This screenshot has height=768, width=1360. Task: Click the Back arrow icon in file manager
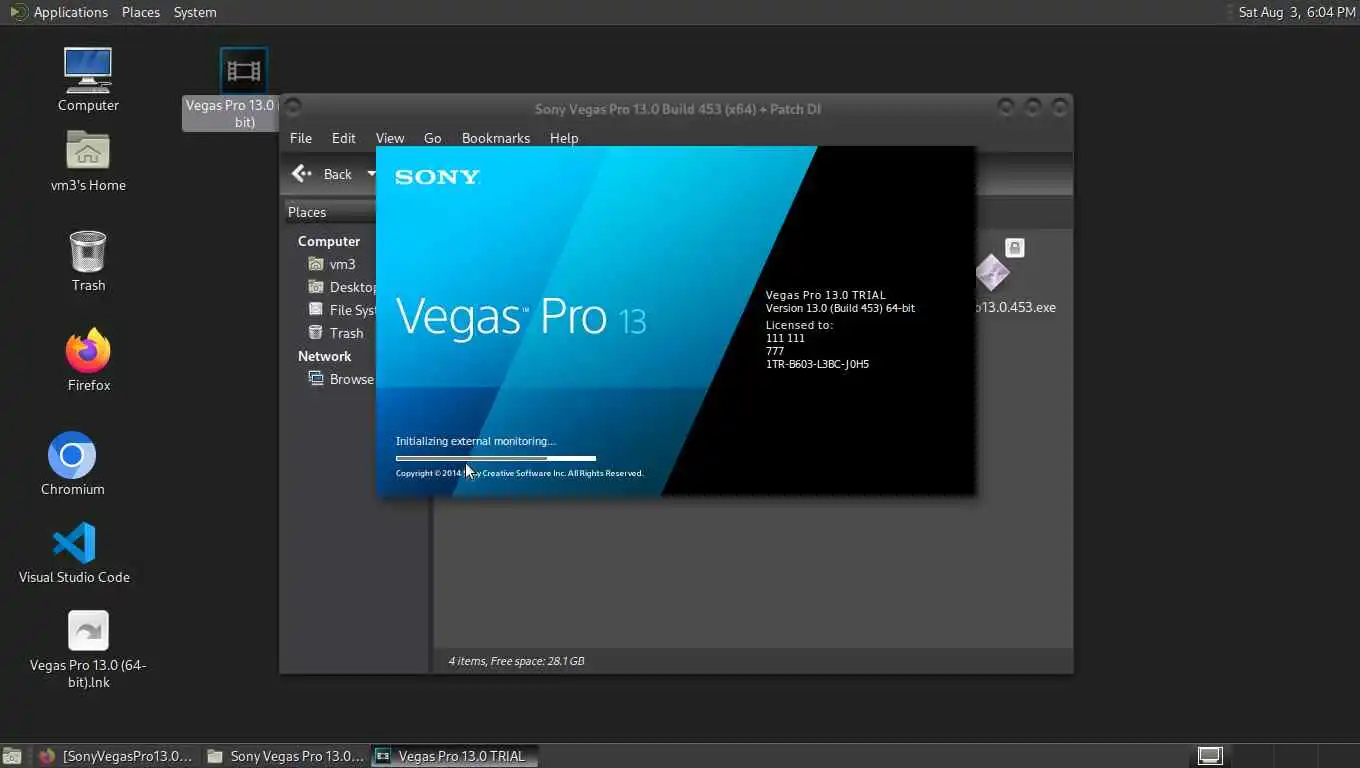coord(302,174)
